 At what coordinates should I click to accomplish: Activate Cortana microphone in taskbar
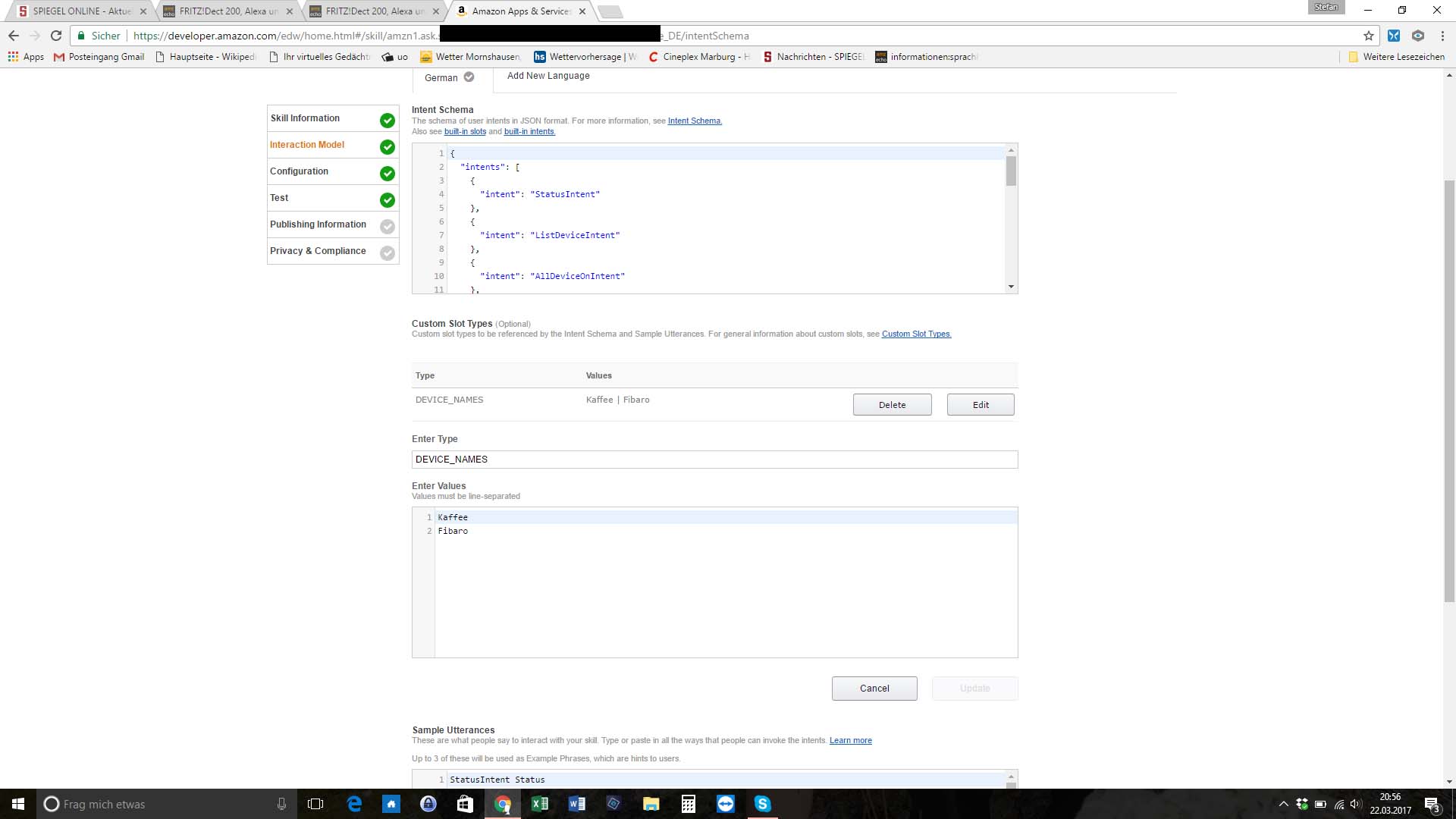coord(281,804)
